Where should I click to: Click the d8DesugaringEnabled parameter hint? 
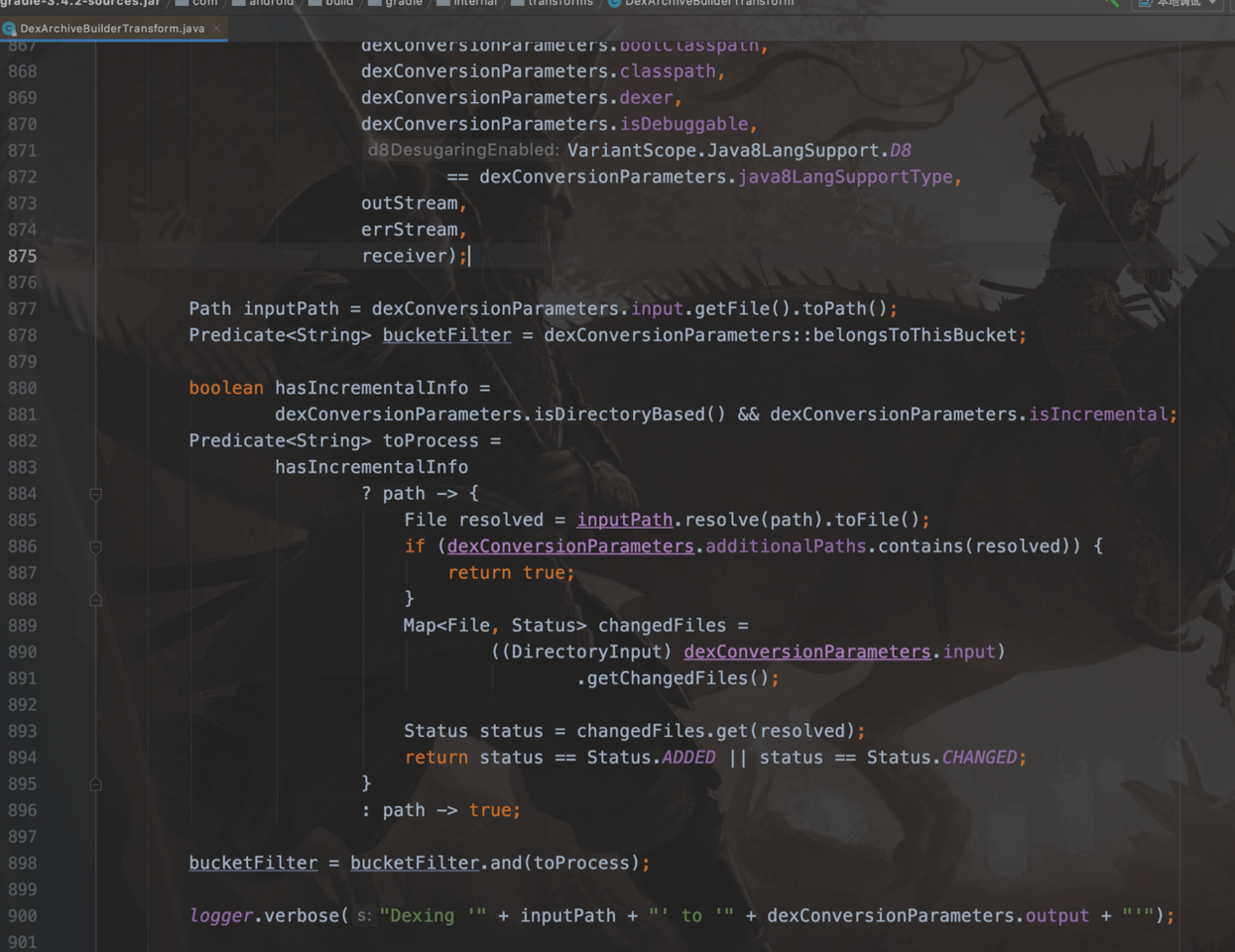(x=463, y=150)
